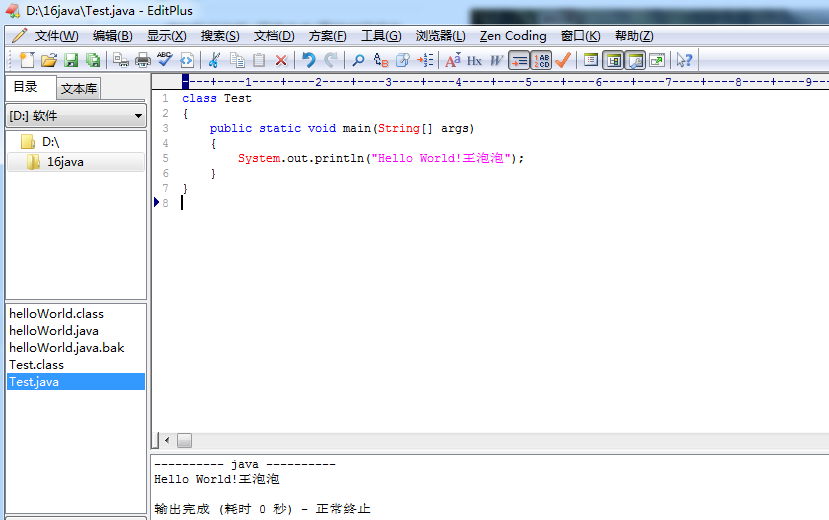Screen dimensions: 829x520
Task: Click 'public static void main' code line
Action: [x=342, y=128]
